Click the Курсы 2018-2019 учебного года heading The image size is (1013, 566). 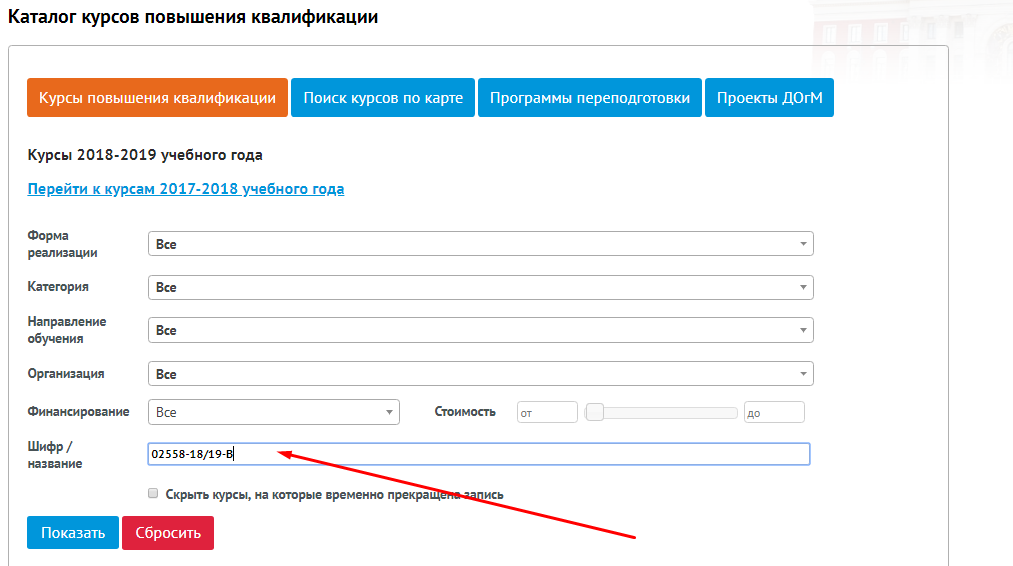click(x=145, y=155)
